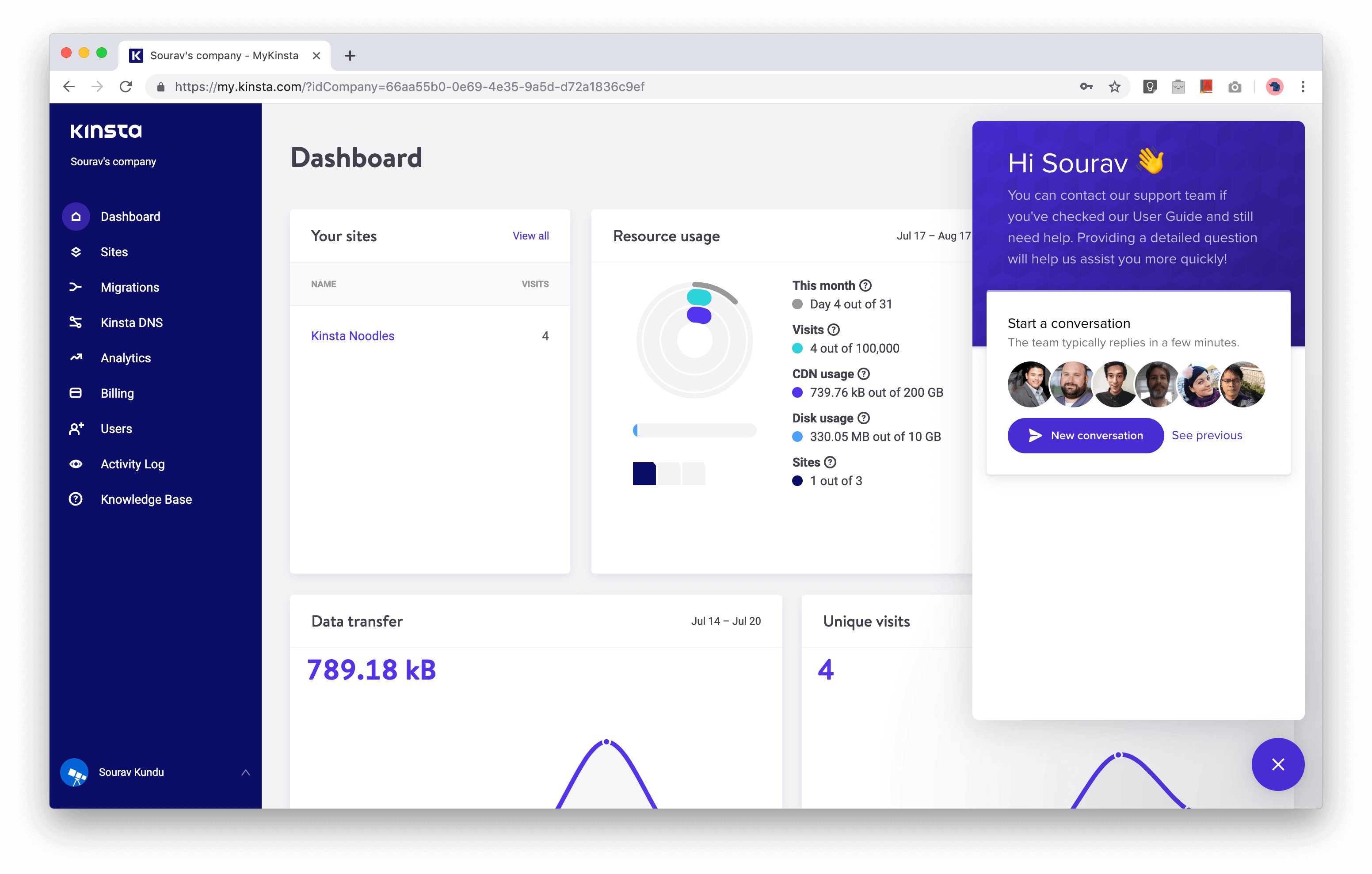Screen dimensions: 1372x874
Task: Open the Kinsta Noodles site link
Action: tap(353, 336)
